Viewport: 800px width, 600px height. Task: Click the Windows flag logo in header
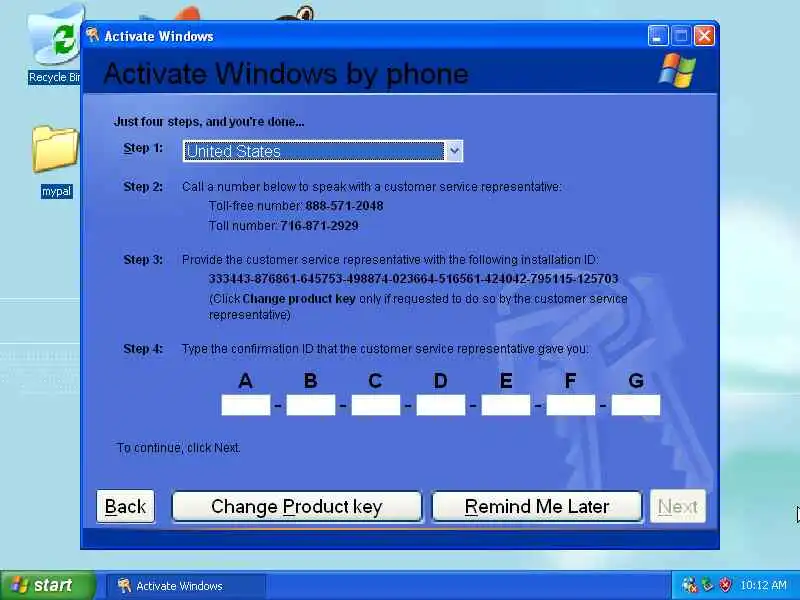[x=678, y=70]
